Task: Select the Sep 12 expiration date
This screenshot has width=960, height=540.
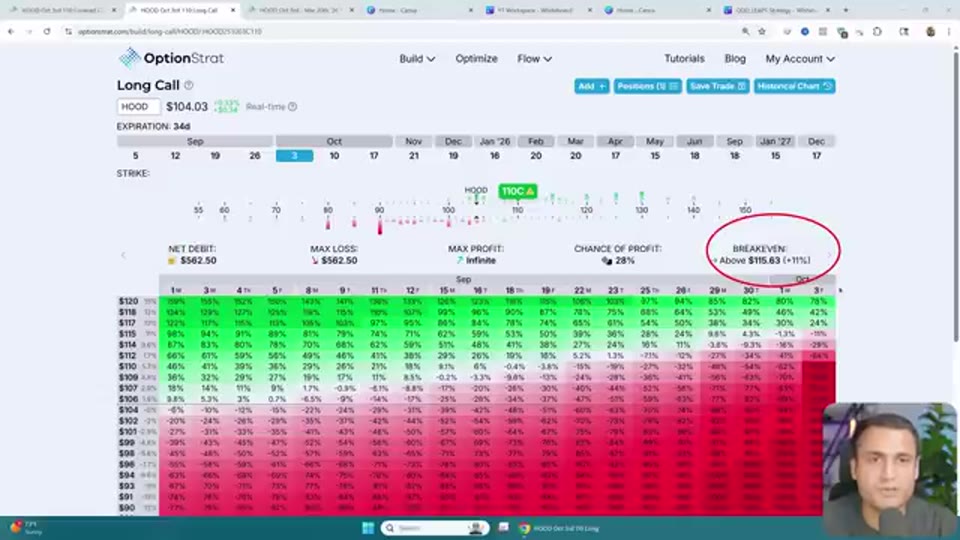Action: (175, 156)
